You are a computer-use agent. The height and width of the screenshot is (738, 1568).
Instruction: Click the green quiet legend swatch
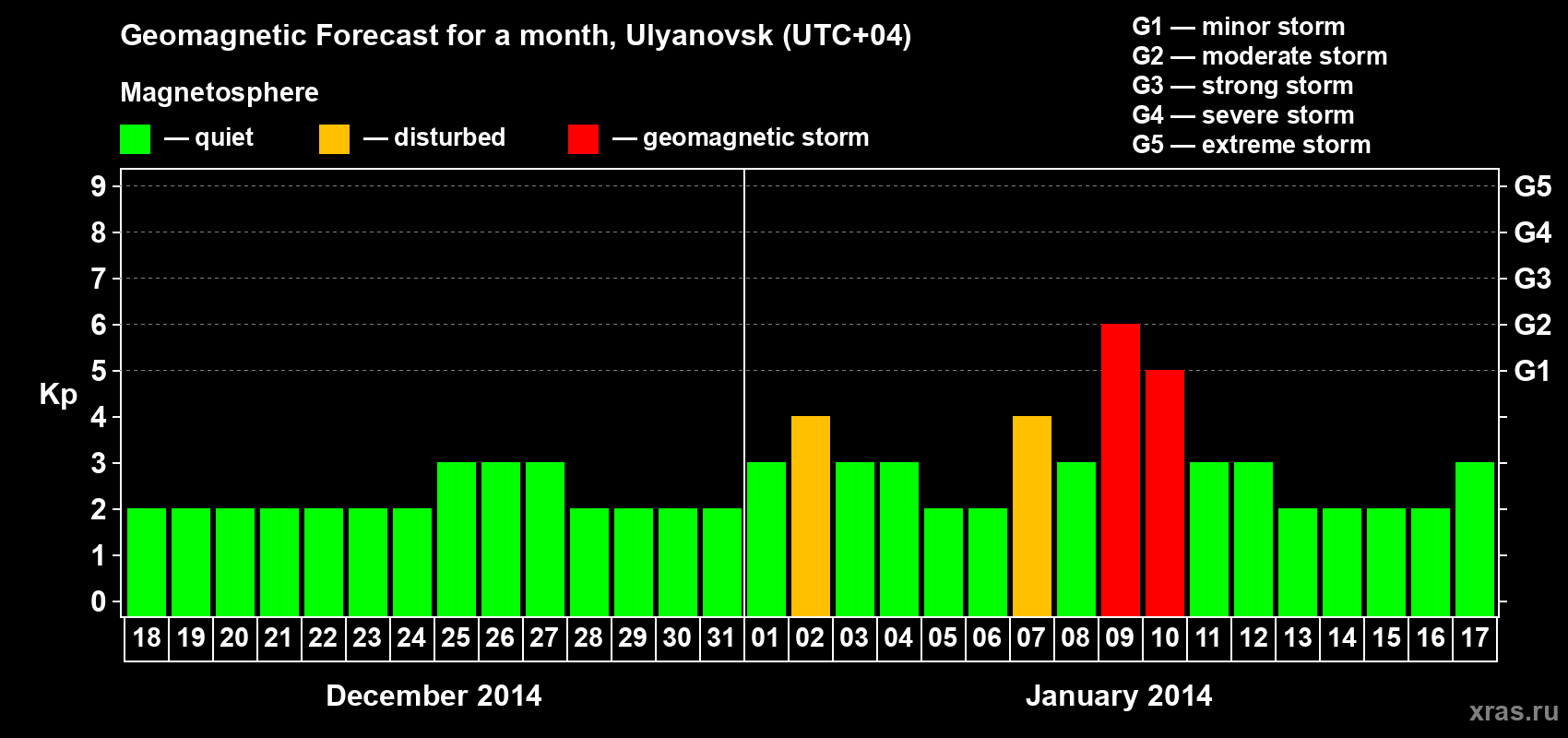[x=135, y=139]
